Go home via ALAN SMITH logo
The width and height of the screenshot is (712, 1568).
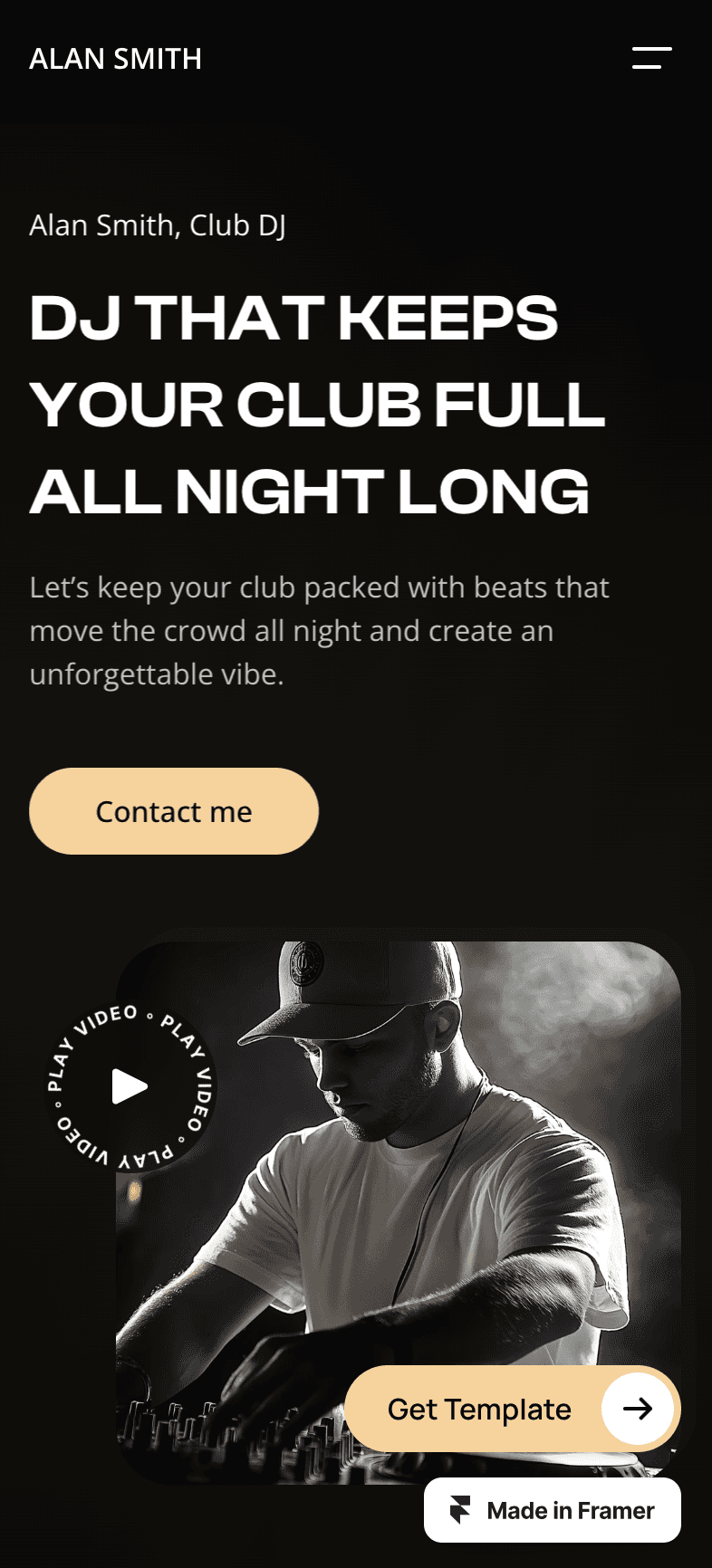click(x=115, y=59)
